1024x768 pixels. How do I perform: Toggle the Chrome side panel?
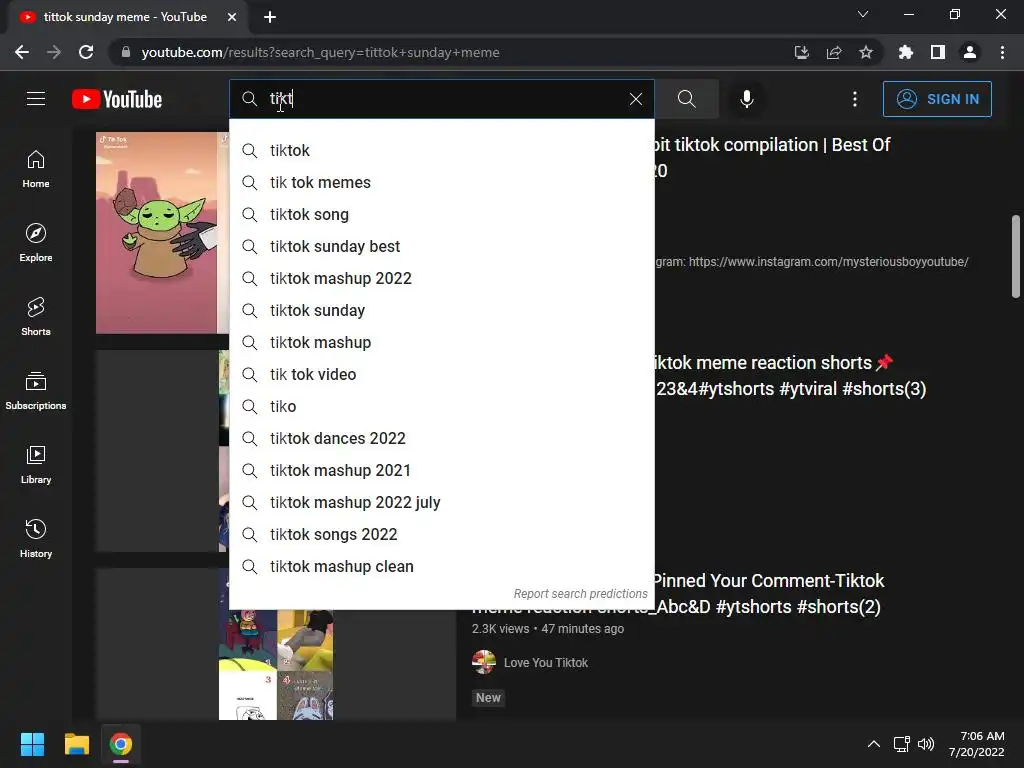point(938,52)
